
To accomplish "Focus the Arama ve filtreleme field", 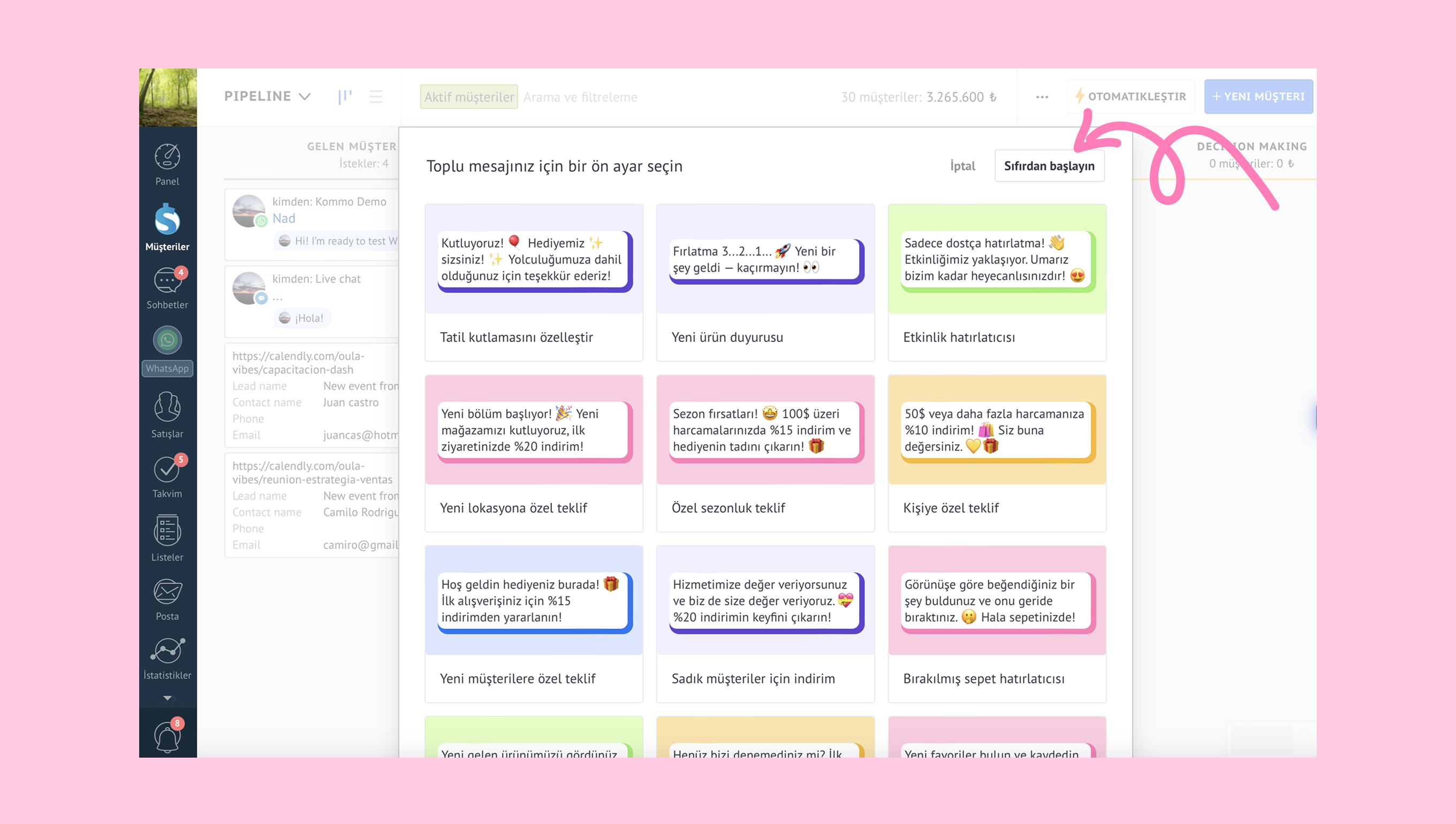I will click(580, 97).
